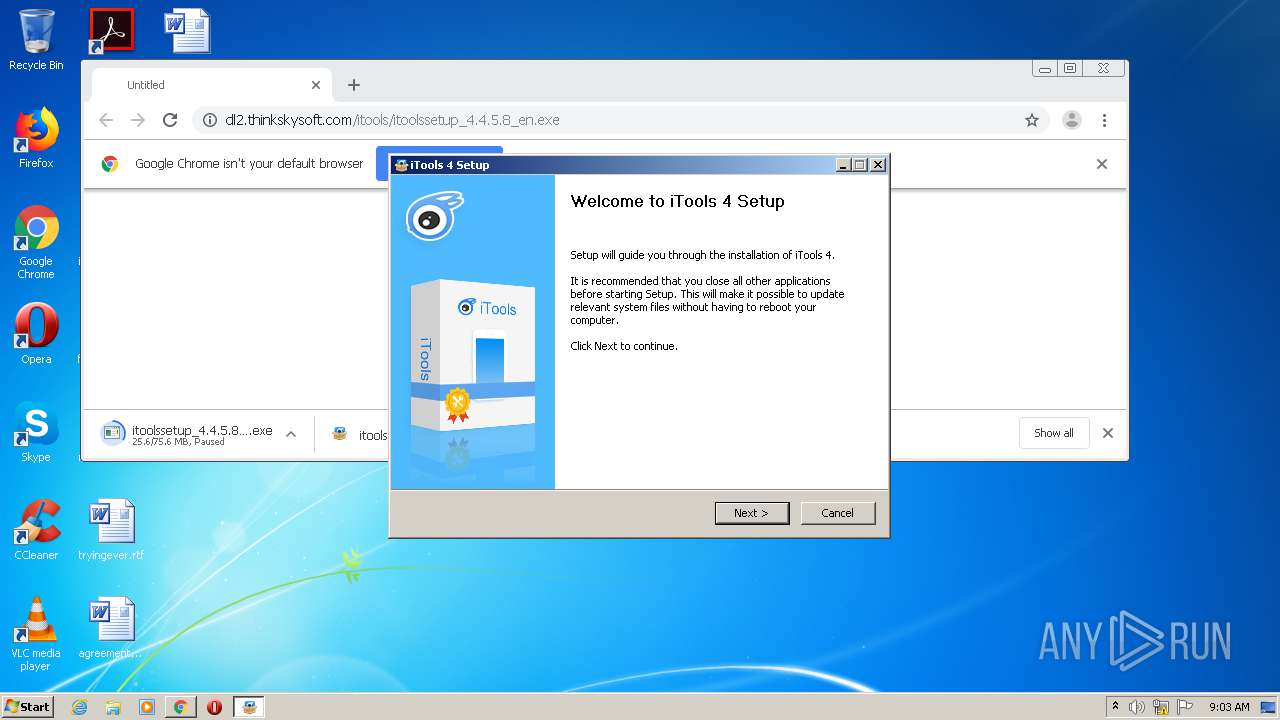The height and width of the screenshot is (720, 1280).
Task: Open the agreement document on desktop
Action: click(x=111, y=628)
